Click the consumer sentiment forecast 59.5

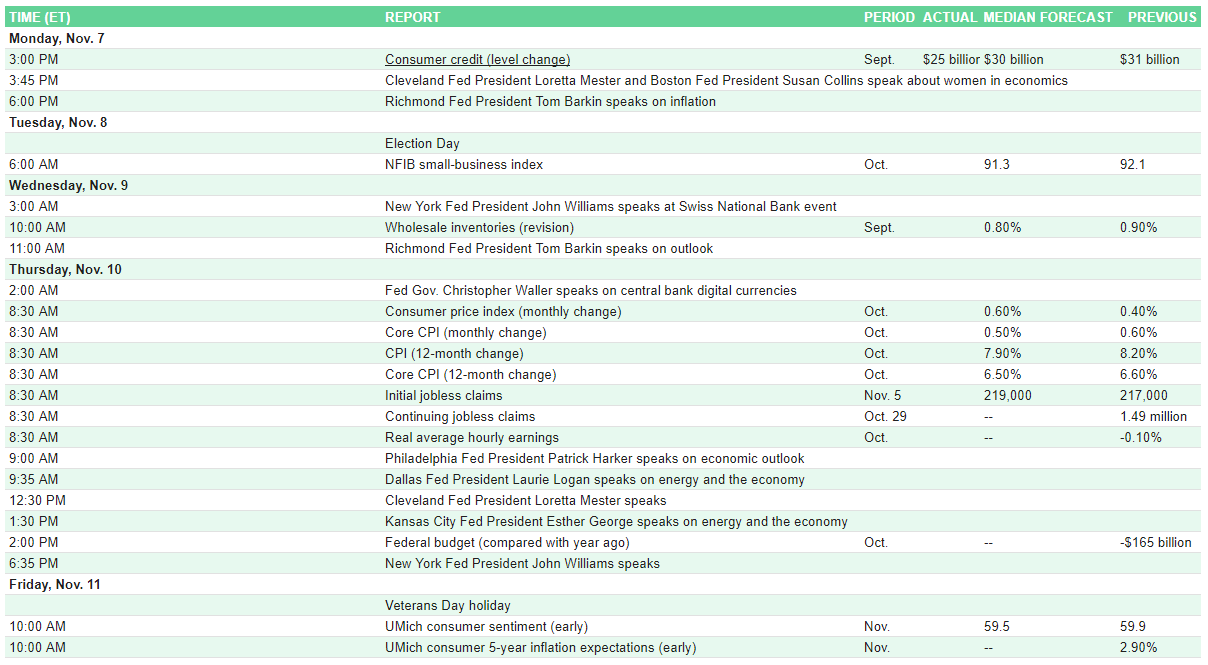click(x=997, y=626)
